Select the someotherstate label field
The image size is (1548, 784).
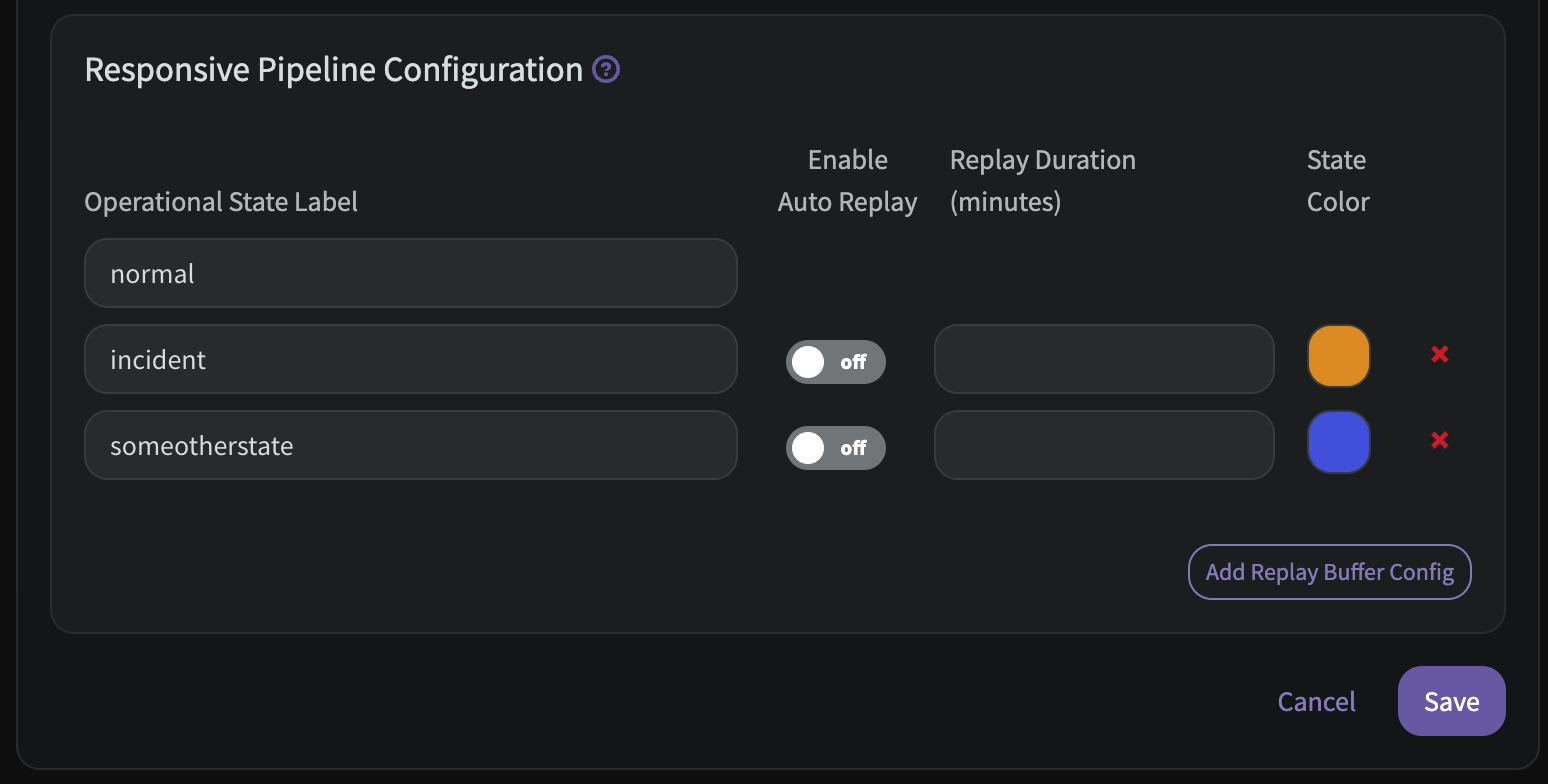coord(411,445)
